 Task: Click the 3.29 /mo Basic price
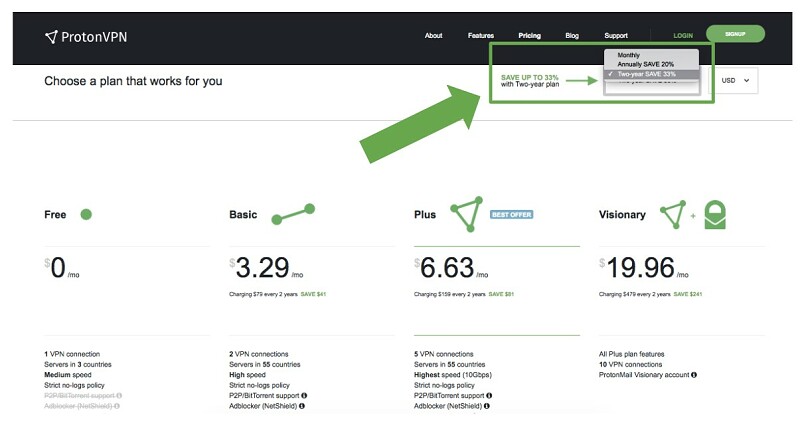tap(266, 268)
